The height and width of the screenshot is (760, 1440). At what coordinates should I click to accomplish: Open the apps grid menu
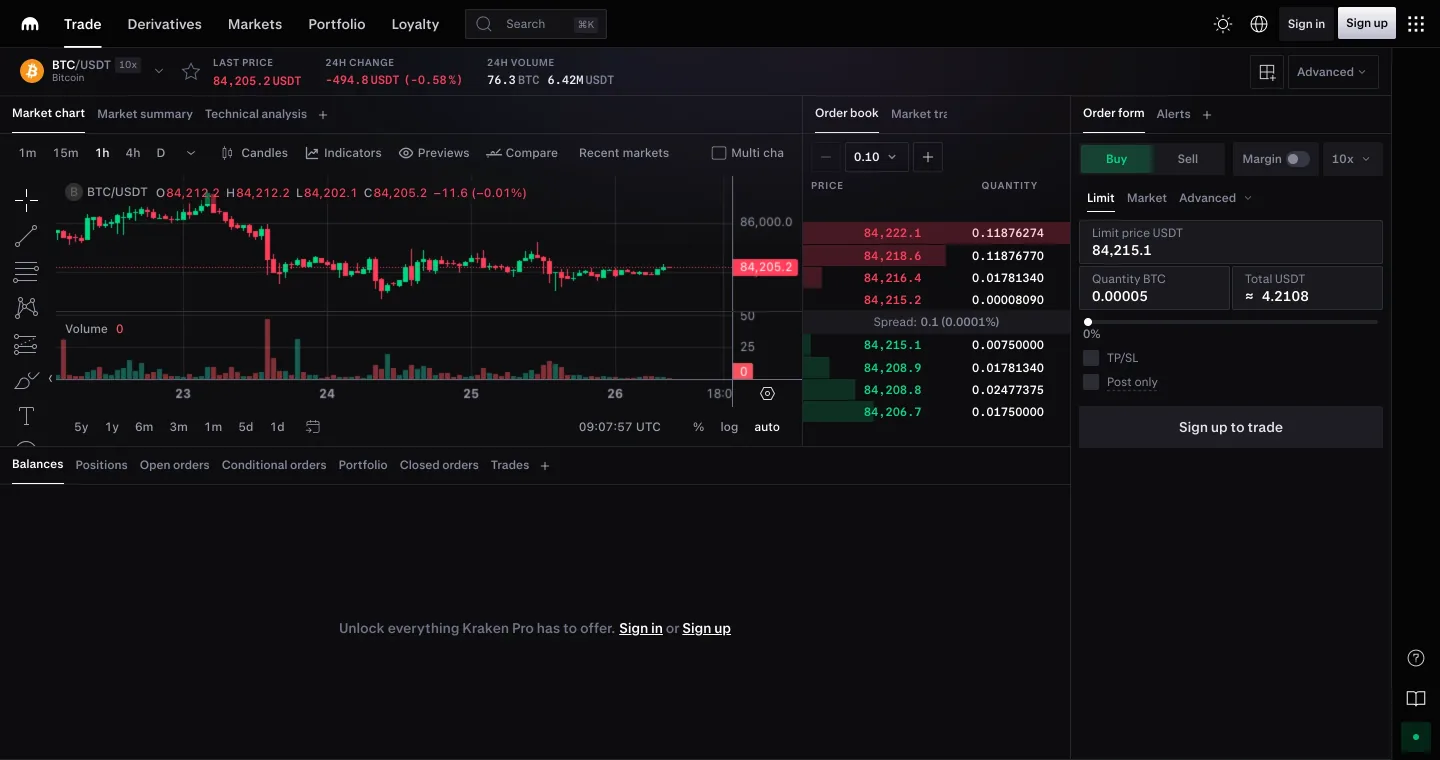pyautogui.click(x=1416, y=24)
